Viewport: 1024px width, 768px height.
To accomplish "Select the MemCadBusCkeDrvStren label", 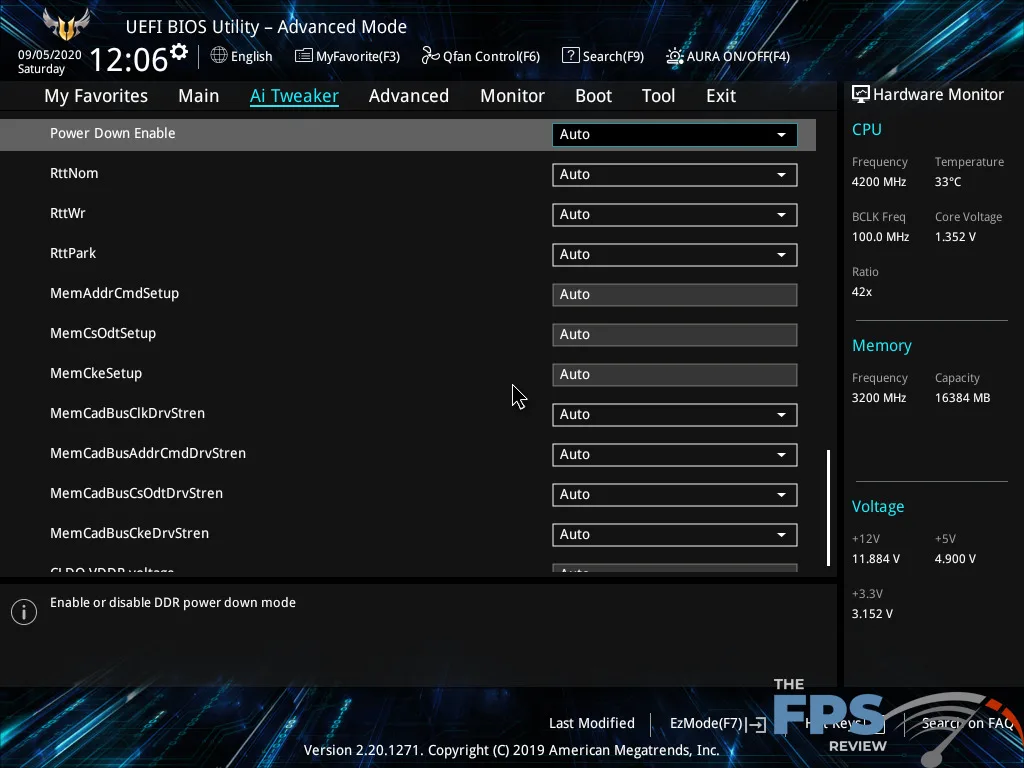I will pos(129,533).
